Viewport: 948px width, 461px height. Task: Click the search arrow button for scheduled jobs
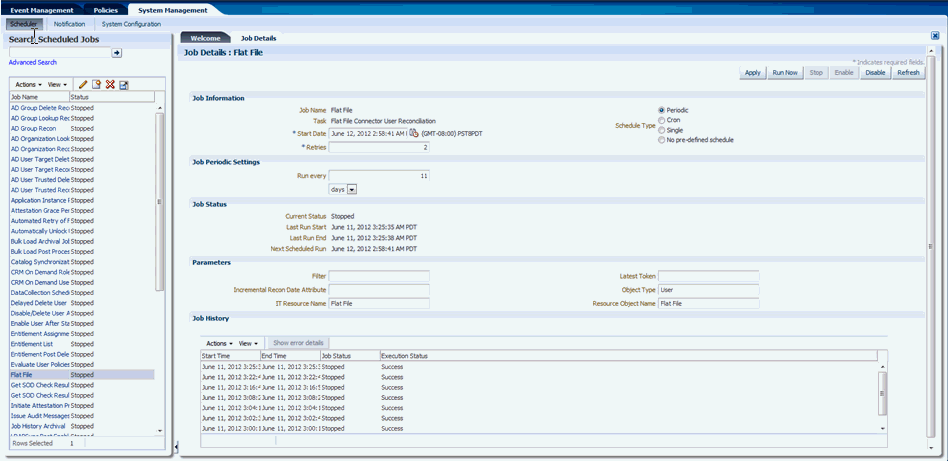click(x=117, y=53)
